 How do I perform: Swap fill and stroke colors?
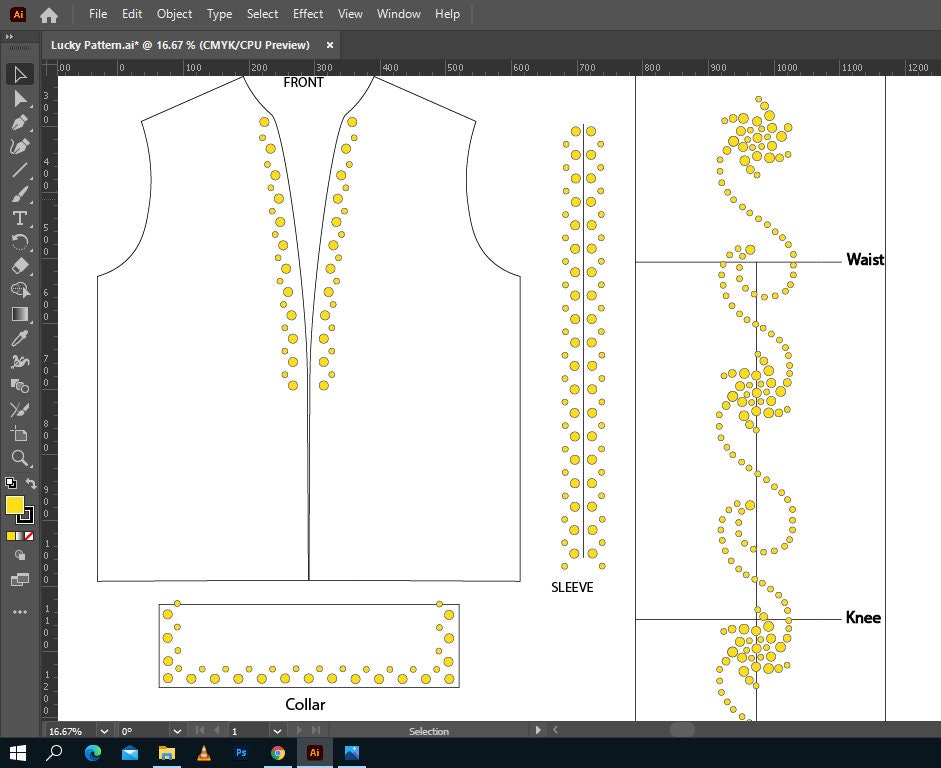click(x=31, y=482)
